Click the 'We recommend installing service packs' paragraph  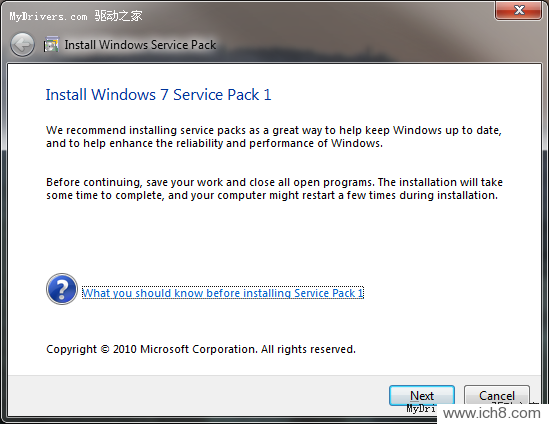coord(274,137)
